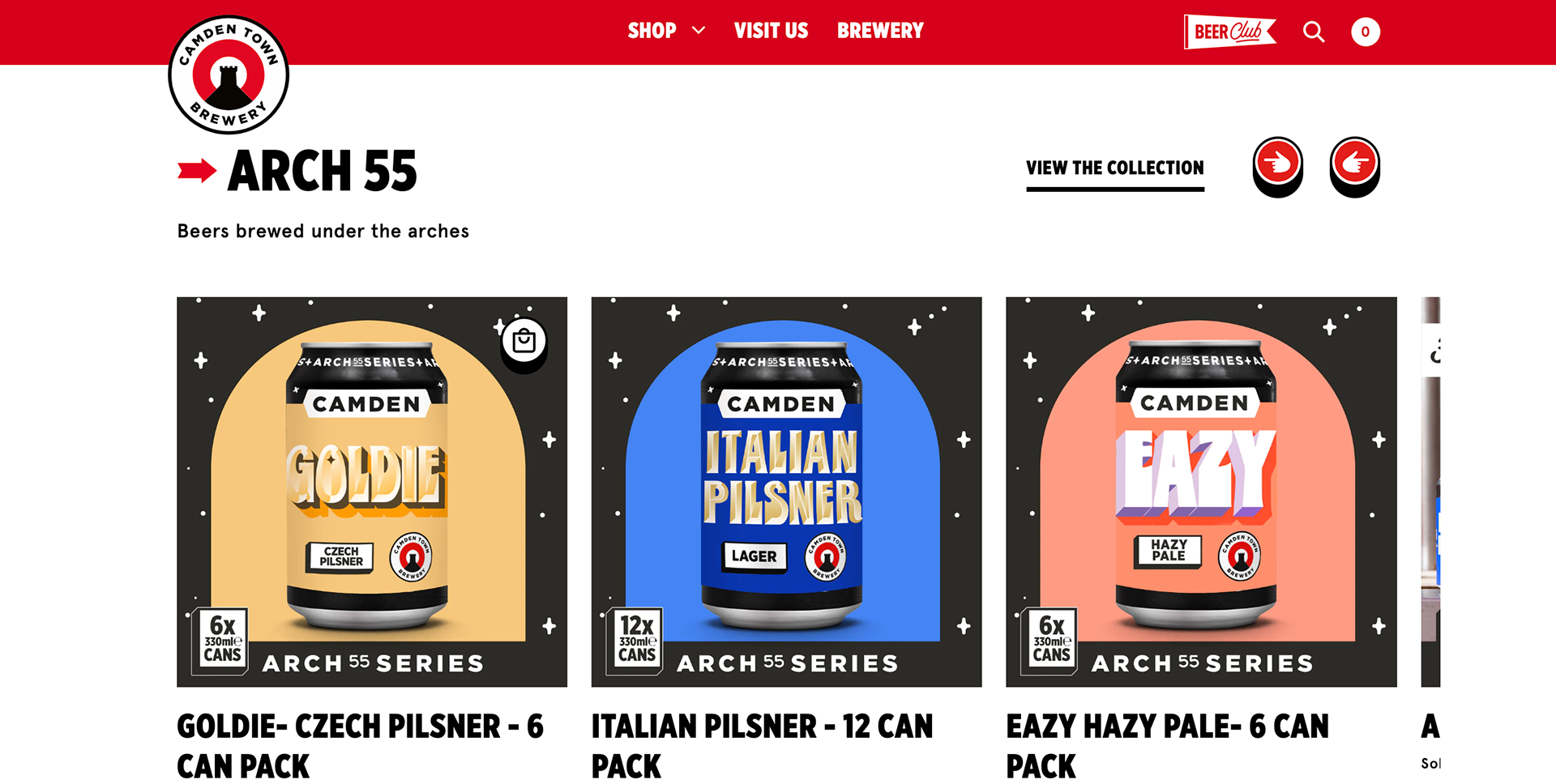Click the right-pointing hand carousel arrow
This screenshot has width=1556, height=784.
click(1278, 166)
